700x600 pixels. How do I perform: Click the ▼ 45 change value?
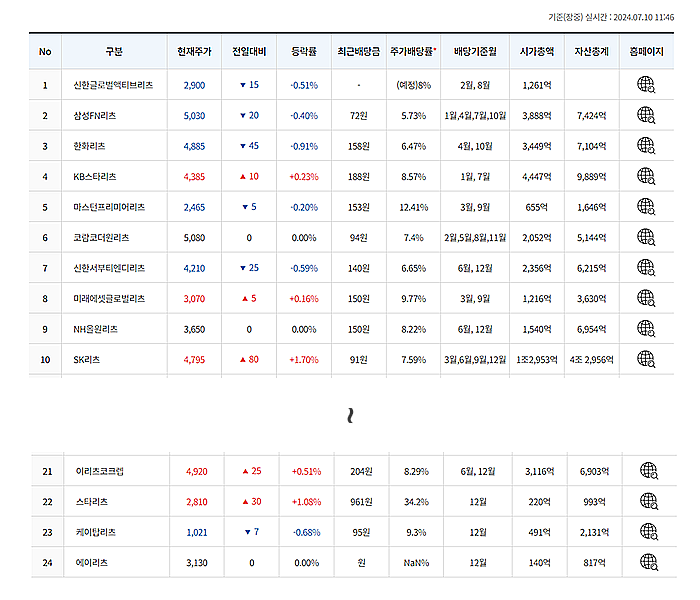pyautogui.click(x=249, y=146)
